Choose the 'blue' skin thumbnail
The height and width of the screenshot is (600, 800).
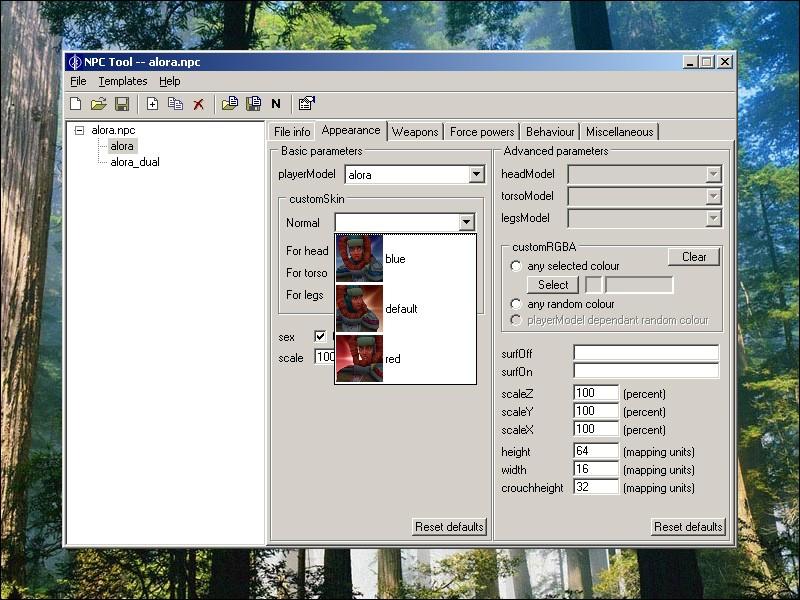359,259
